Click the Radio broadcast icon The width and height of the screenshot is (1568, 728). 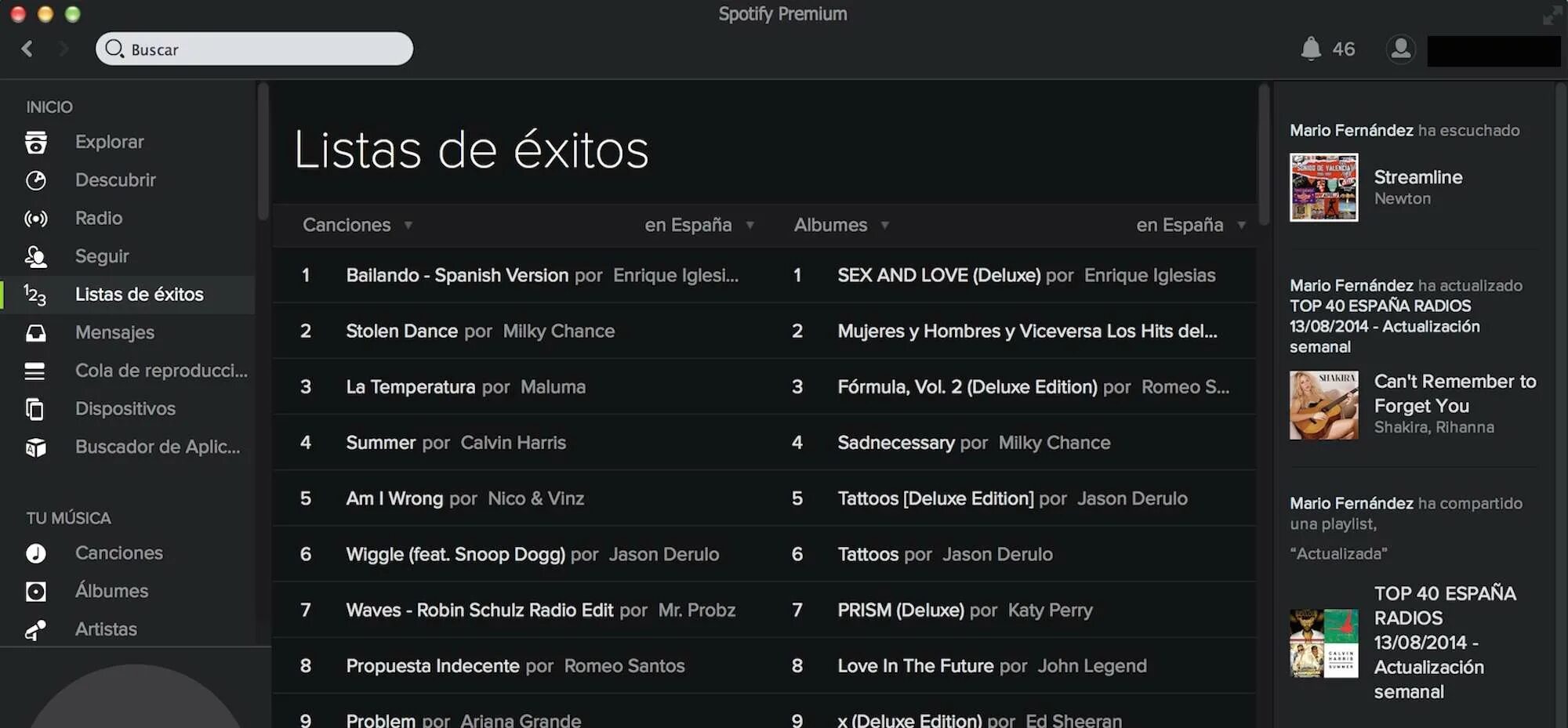pos(35,218)
